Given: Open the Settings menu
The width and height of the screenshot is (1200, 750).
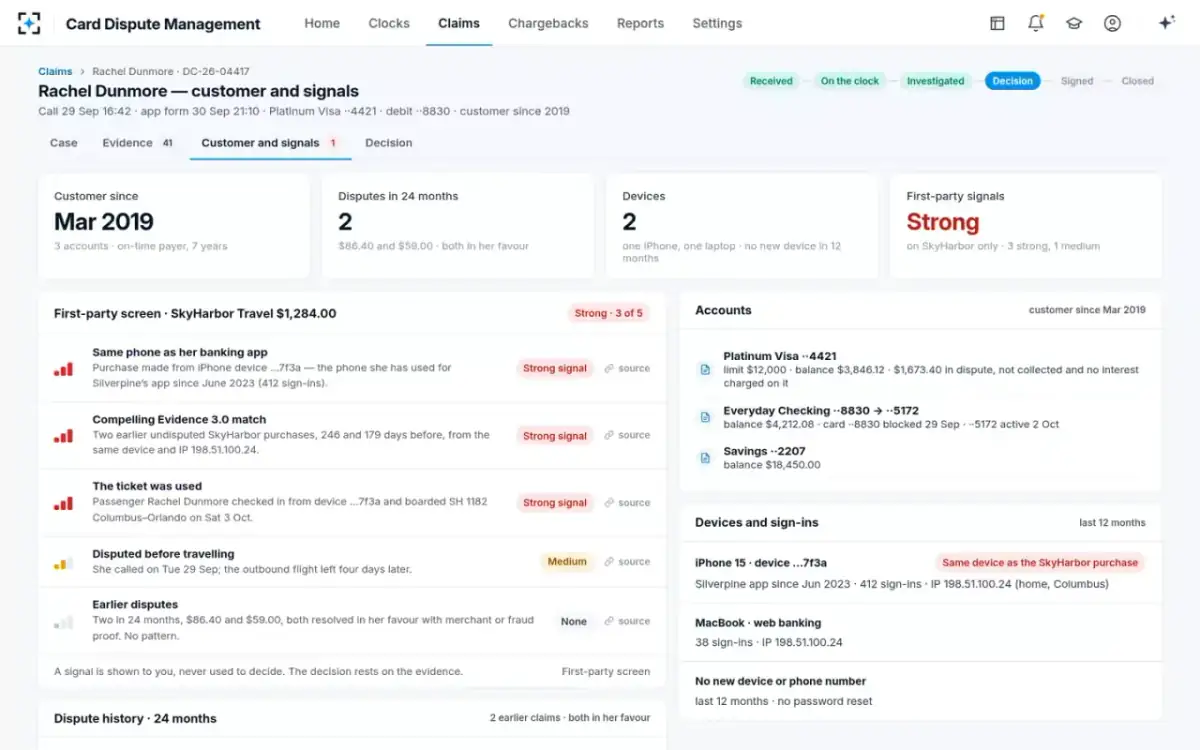Looking at the screenshot, I should click(x=717, y=23).
